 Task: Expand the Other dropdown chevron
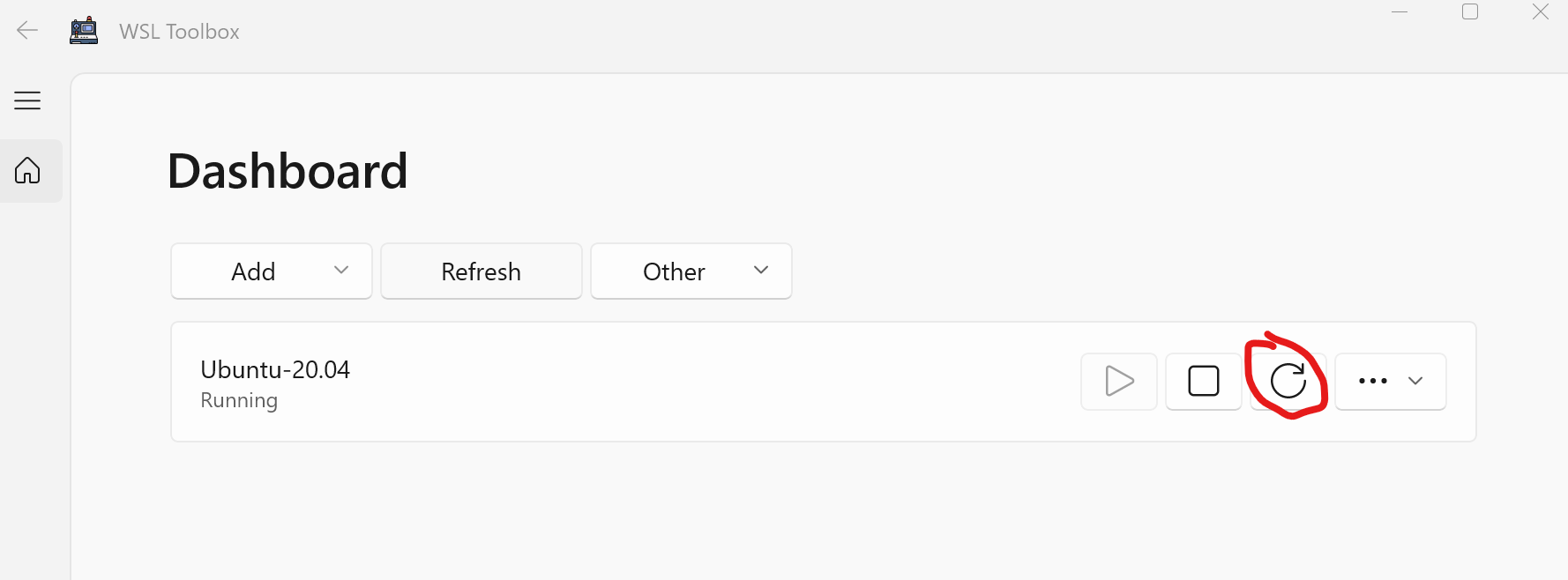tap(761, 271)
